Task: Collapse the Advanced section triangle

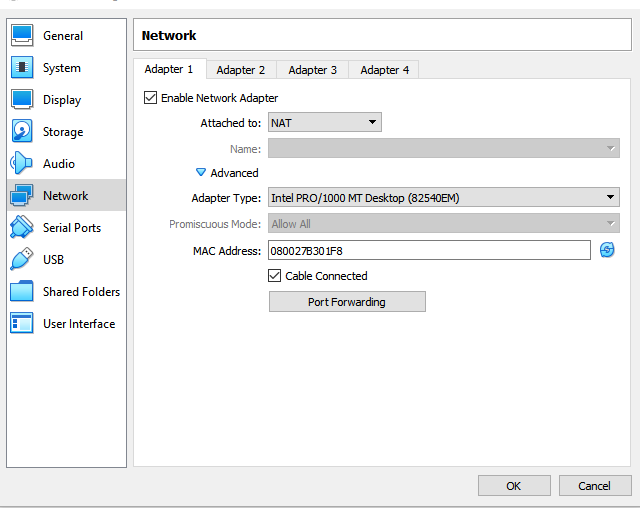Action: (201, 173)
